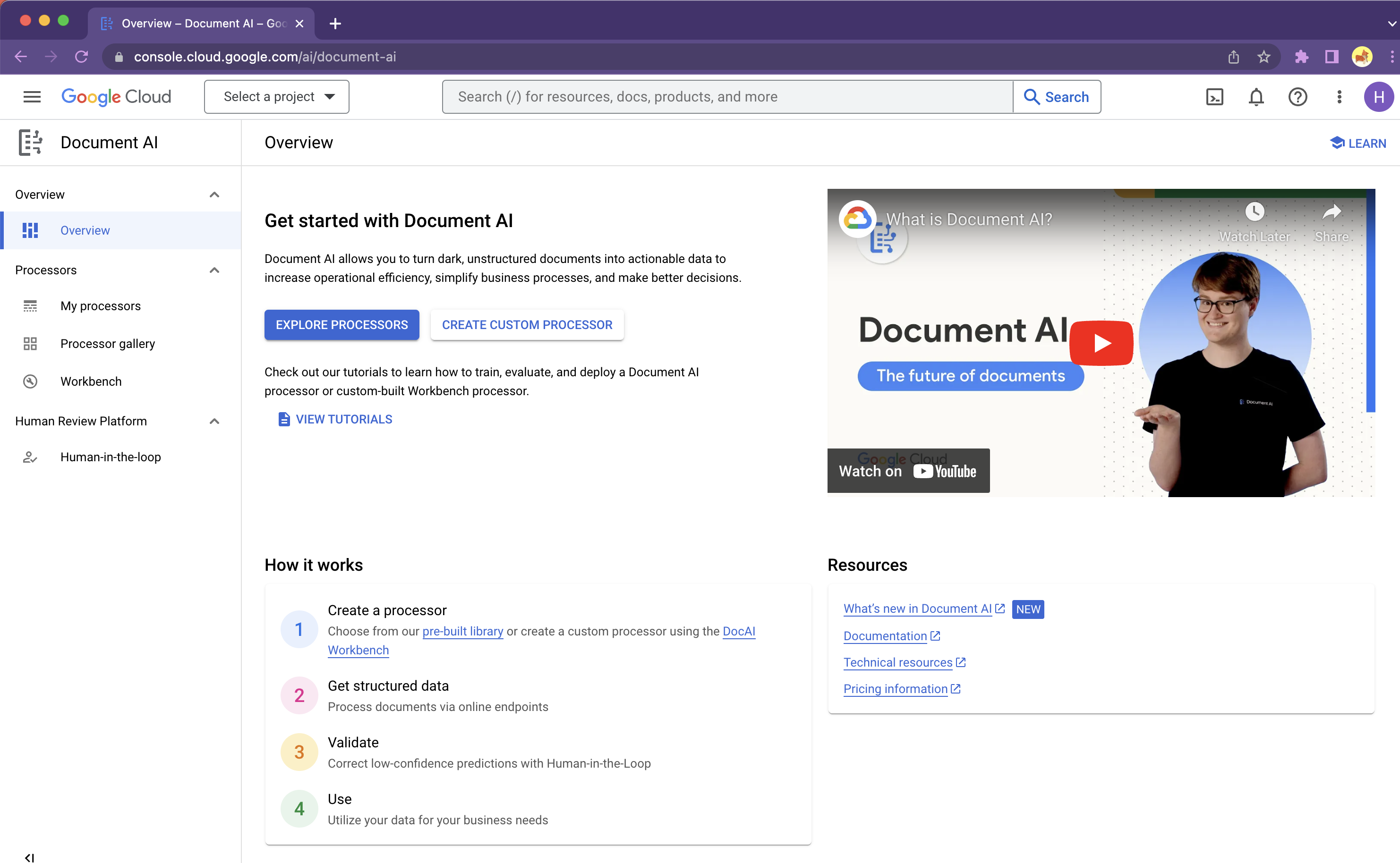The image size is (1400, 863).
Task: Click CREATE CUSTOM PROCESSOR button
Action: click(527, 324)
